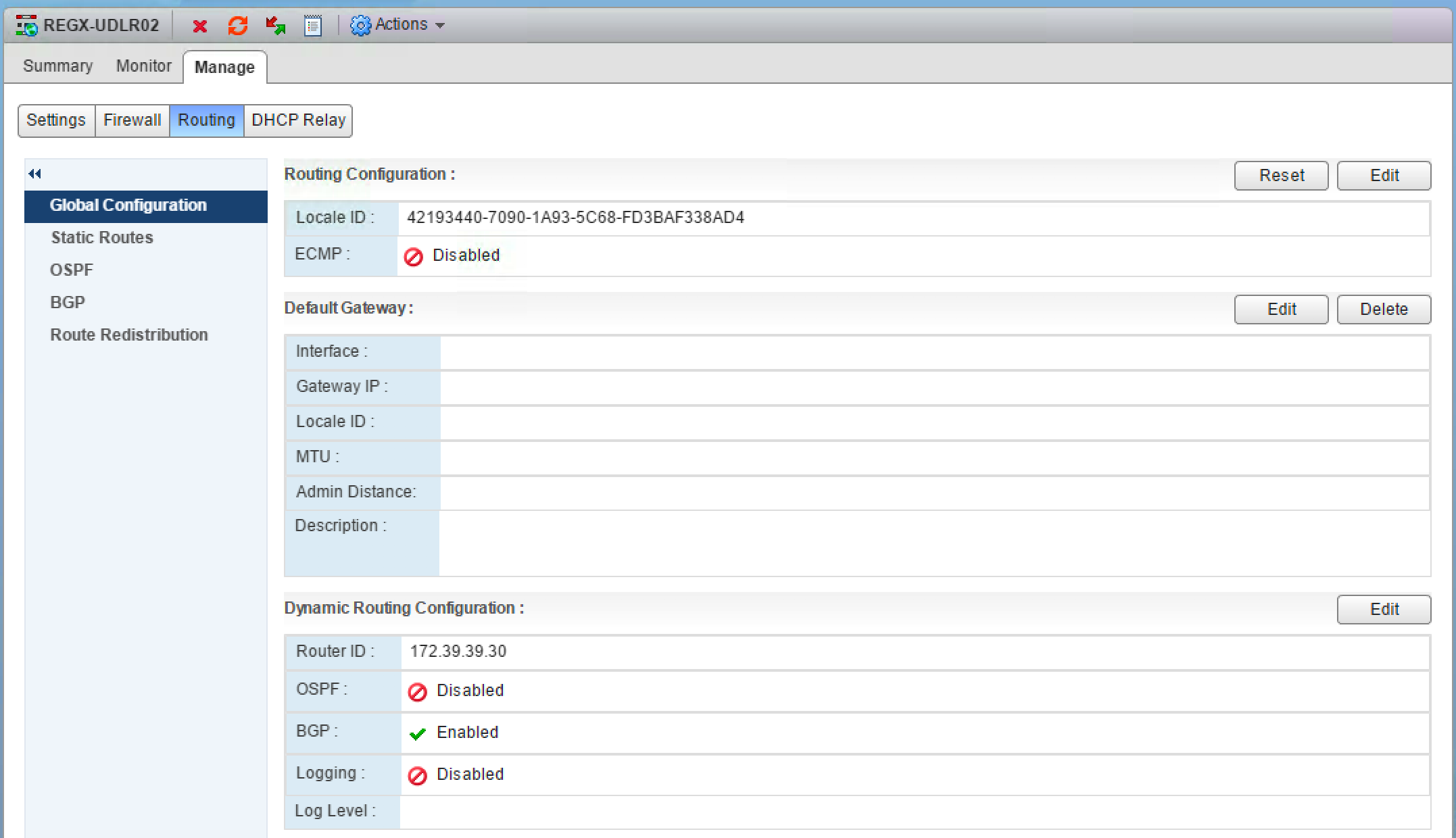Open the Actions dropdown arrow
This screenshot has height=838, width=1456.
pos(440,26)
